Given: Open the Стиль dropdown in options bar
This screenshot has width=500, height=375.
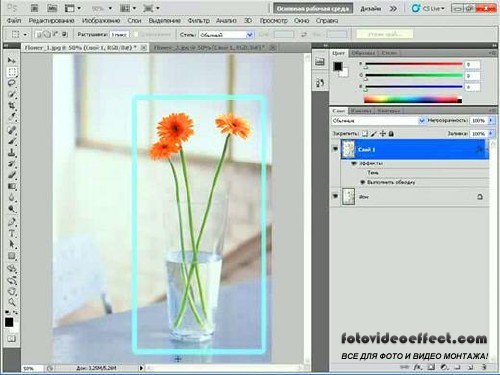Looking at the screenshot, I should coord(226,35).
